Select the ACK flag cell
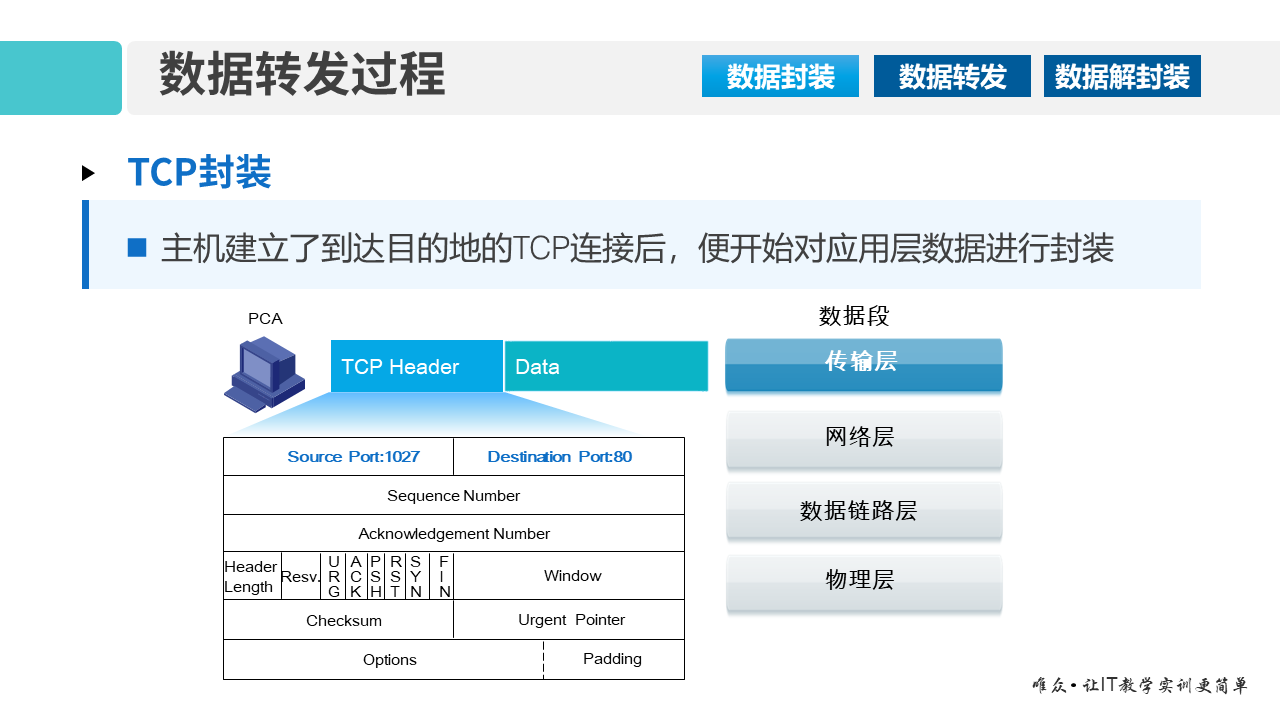 pyautogui.click(x=354, y=575)
